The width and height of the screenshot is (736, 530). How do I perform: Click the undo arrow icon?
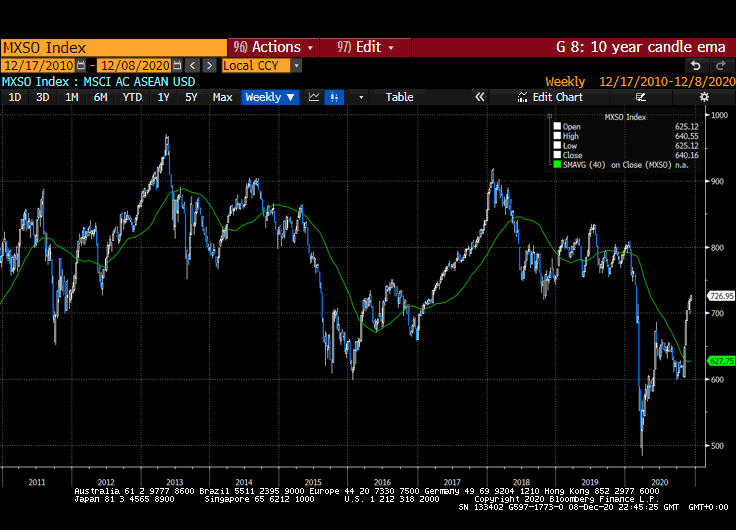pos(694,65)
